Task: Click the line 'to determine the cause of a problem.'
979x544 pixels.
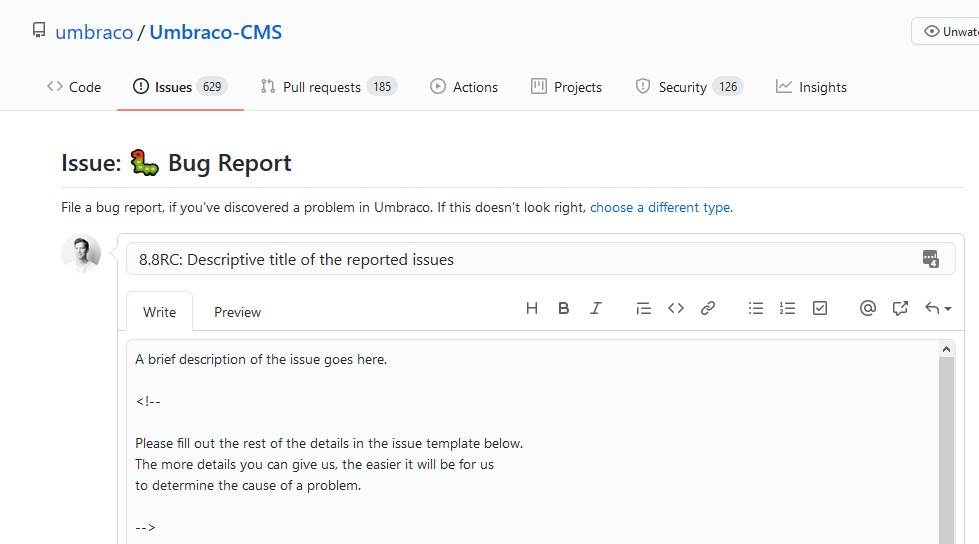Action: pyautogui.click(x=248, y=485)
